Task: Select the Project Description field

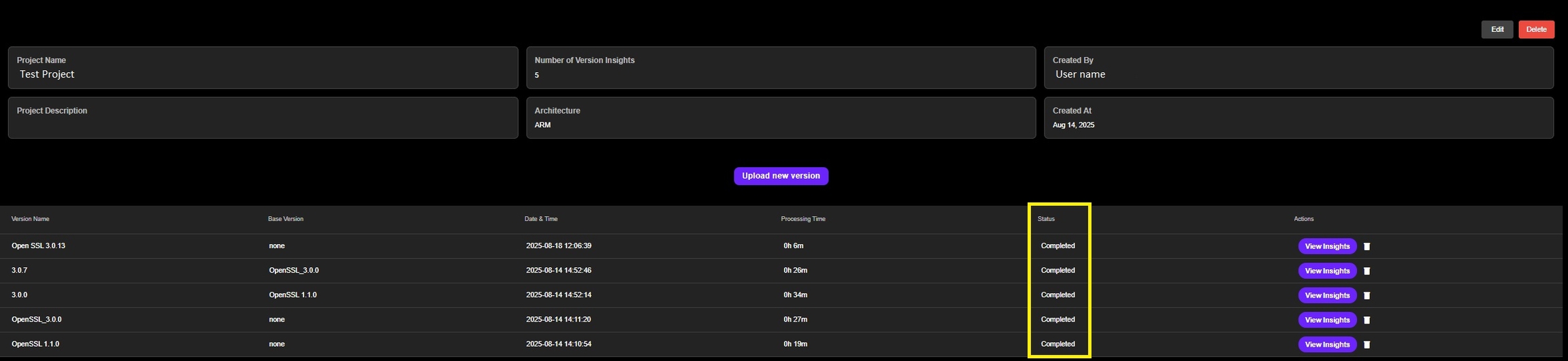Action: click(263, 118)
